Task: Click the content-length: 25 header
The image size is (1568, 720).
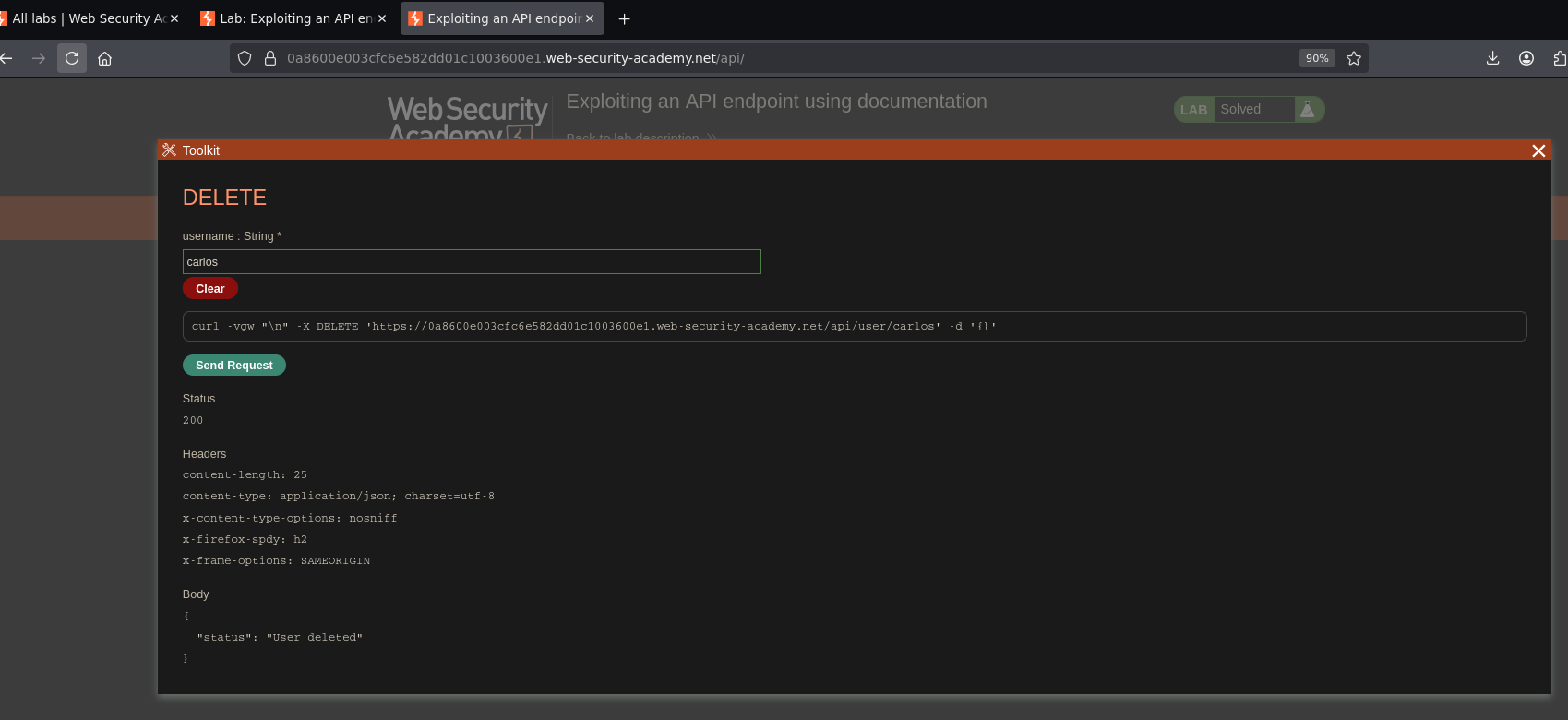Action: [245, 474]
